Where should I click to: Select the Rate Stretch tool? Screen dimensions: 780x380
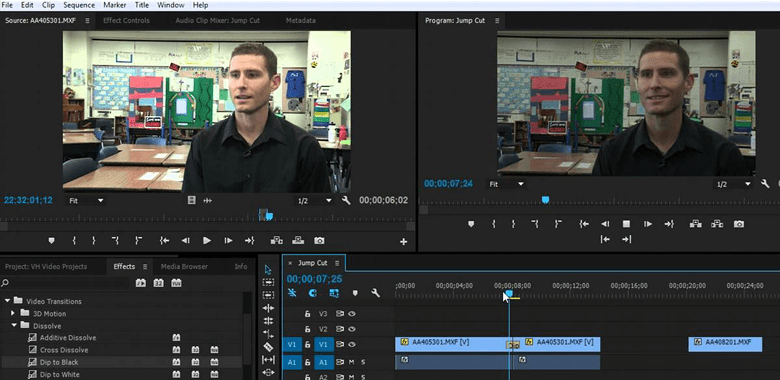coord(268,334)
